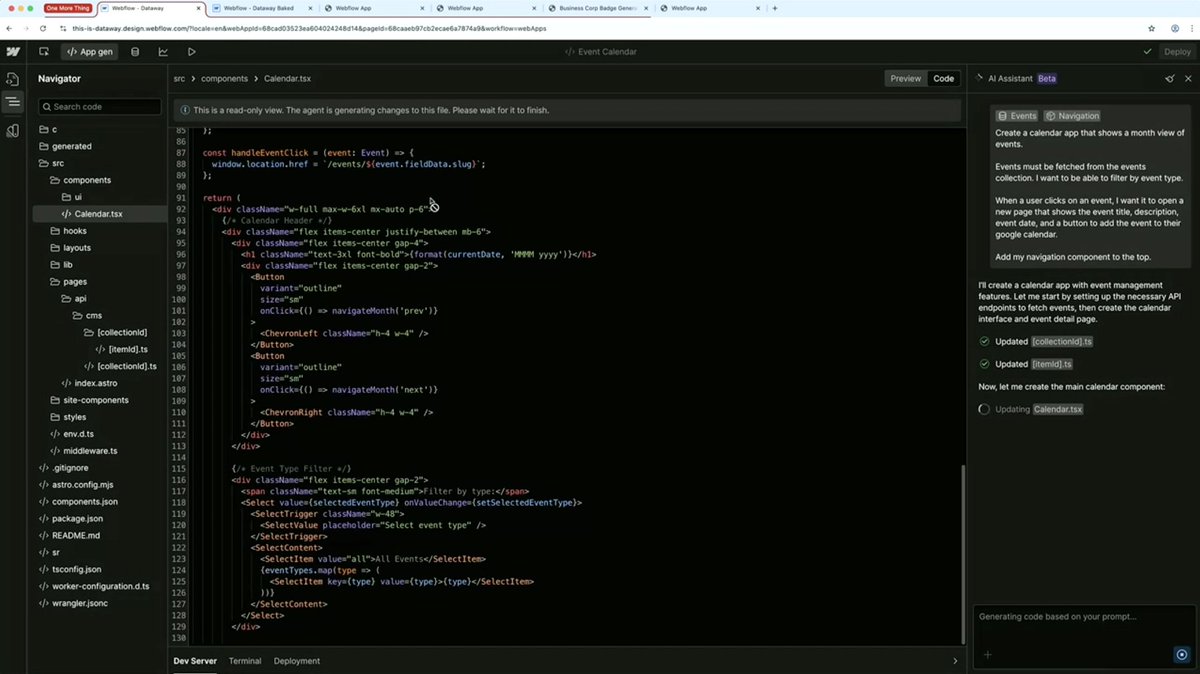Click the Deploy button
This screenshot has width=1200, height=674.
point(1176,51)
